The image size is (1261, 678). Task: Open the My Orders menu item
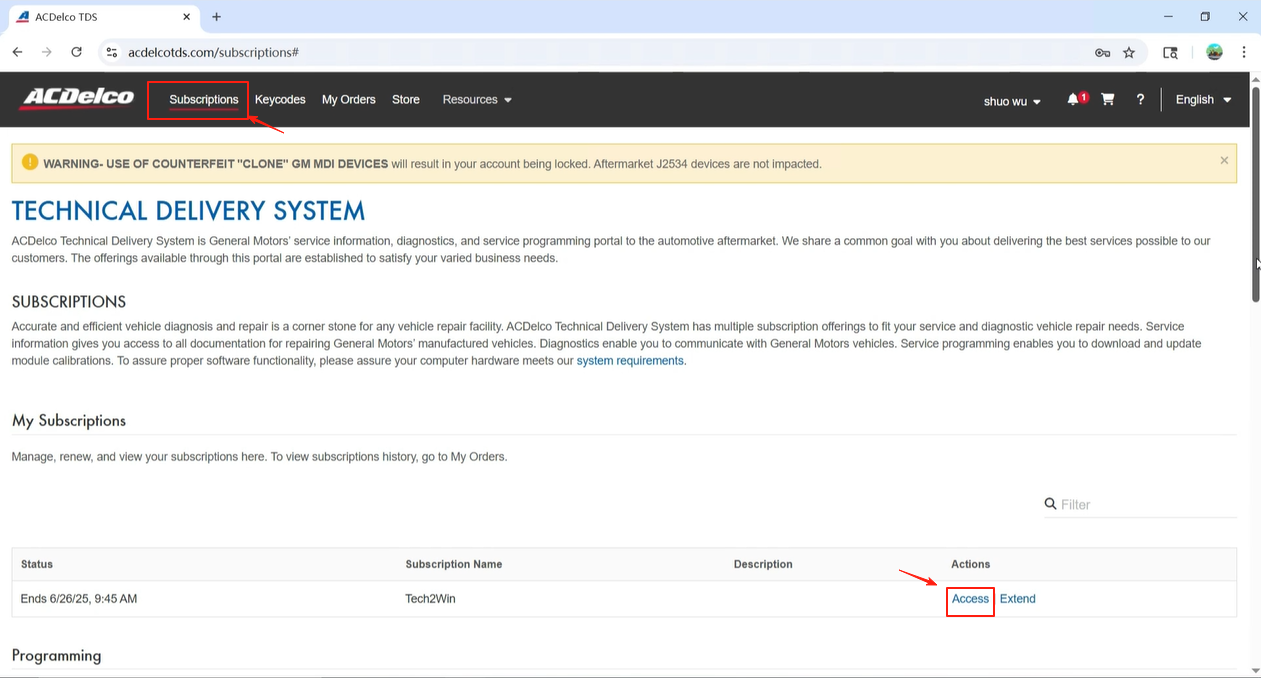(x=348, y=100)
